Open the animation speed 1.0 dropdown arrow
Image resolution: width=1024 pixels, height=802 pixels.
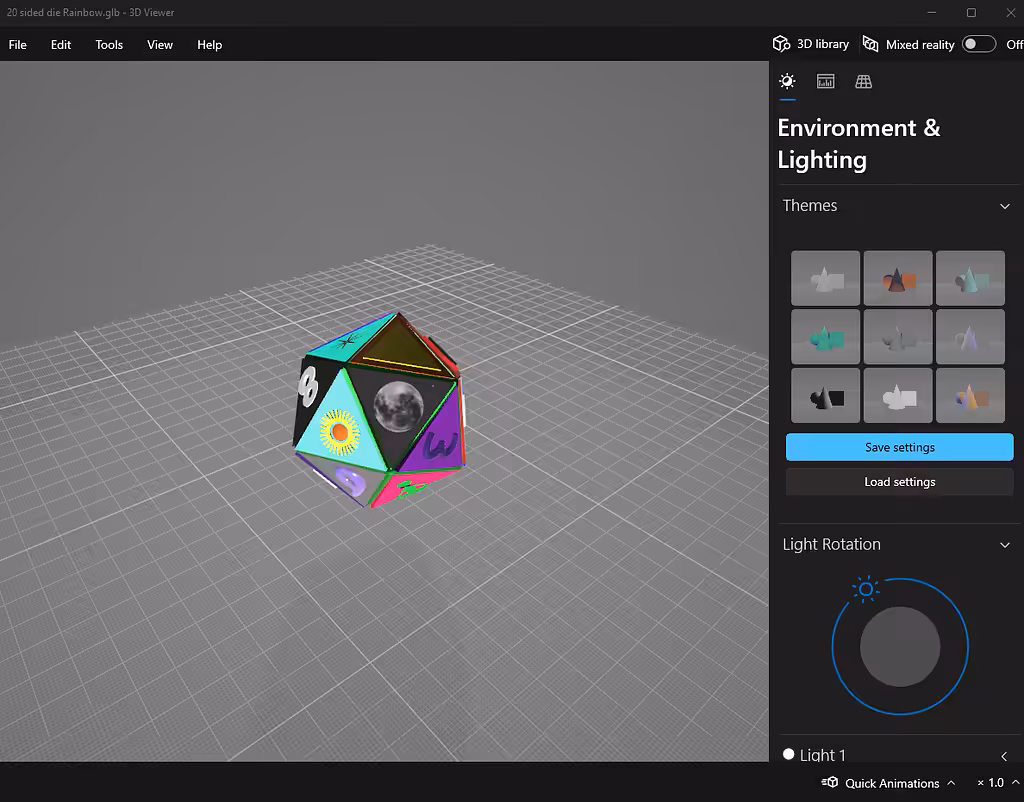click(1016, 782)
